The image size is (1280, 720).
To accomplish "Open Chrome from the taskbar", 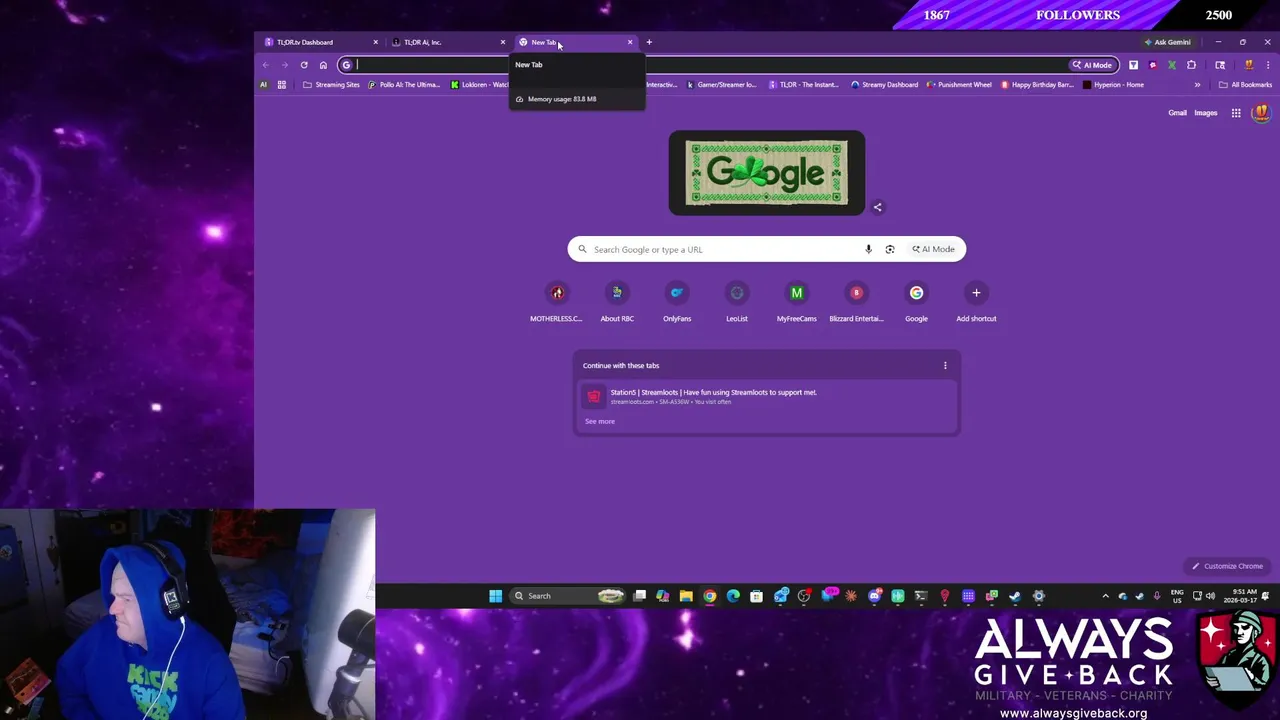I will click(709, 596).
